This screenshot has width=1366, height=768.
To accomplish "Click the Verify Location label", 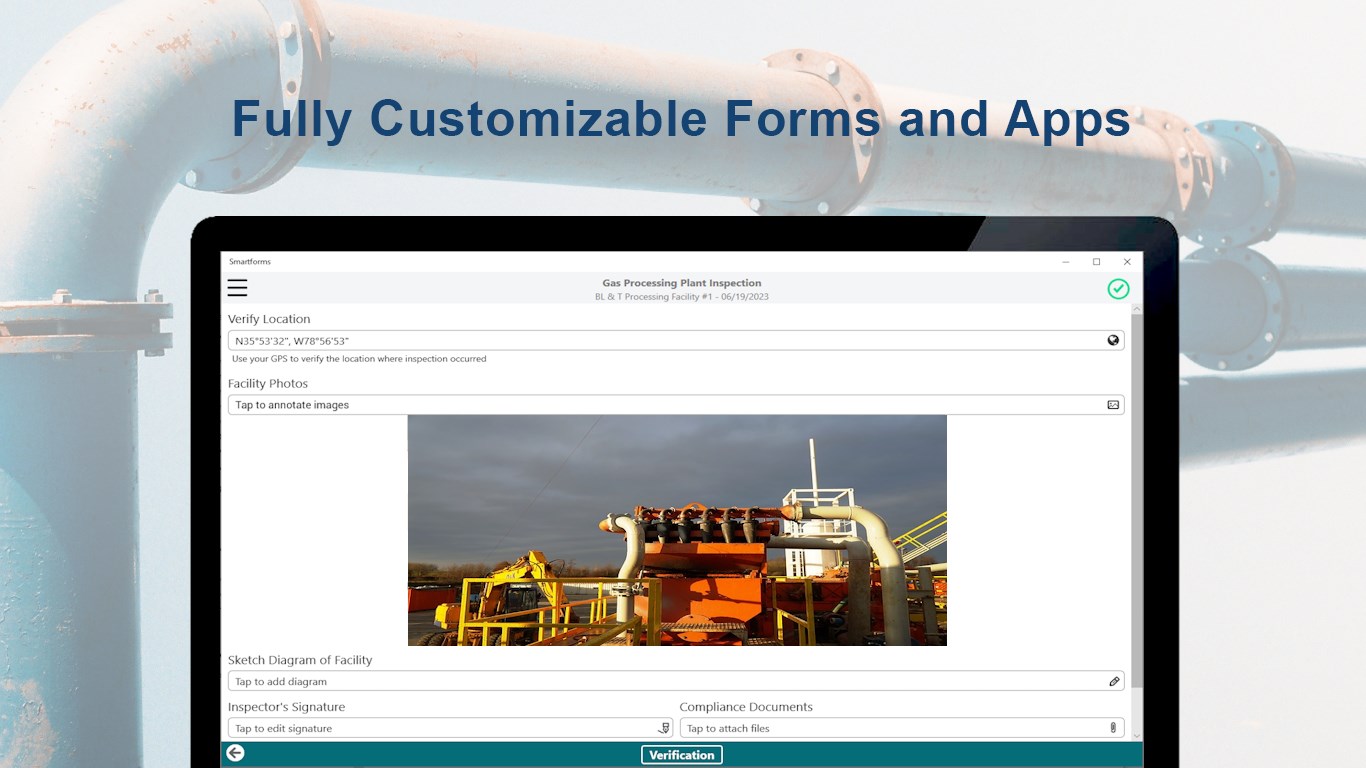I will (269, 319).
